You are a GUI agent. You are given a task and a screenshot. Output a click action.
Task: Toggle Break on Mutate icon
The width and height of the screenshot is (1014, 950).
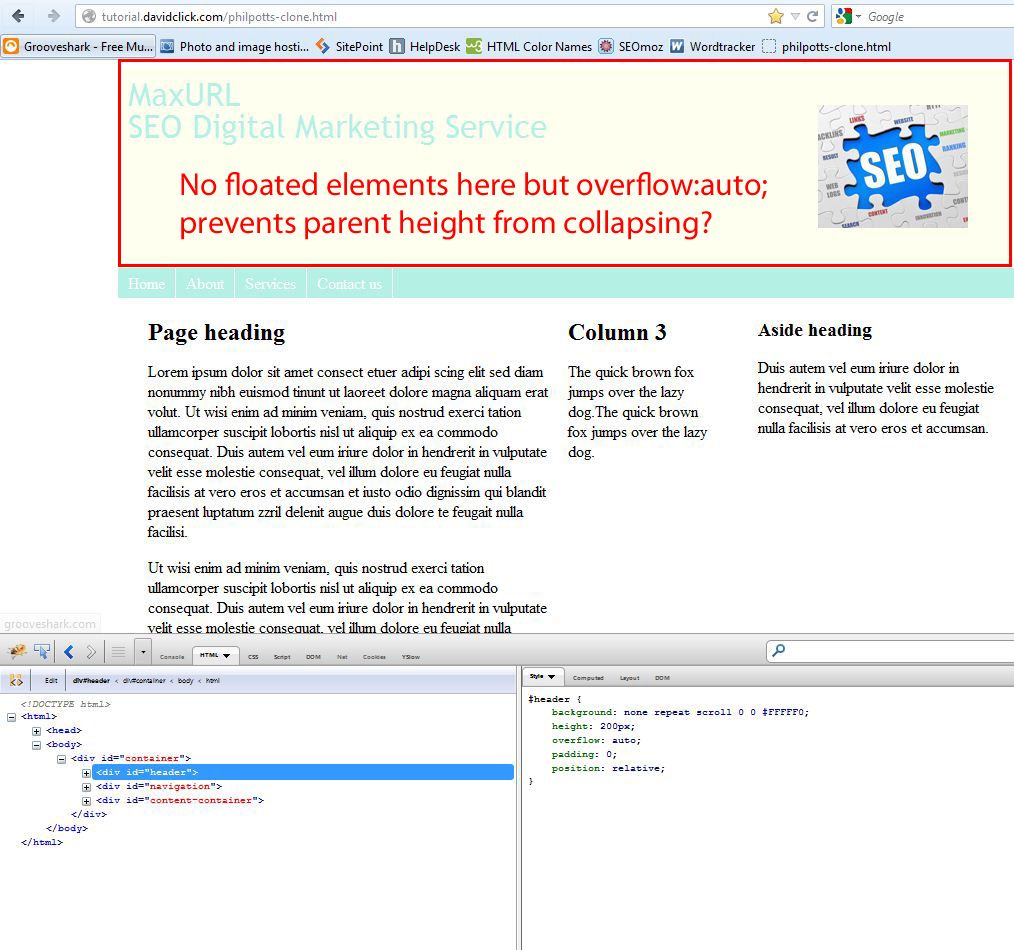pyautogui.click(x=16, y=680)
